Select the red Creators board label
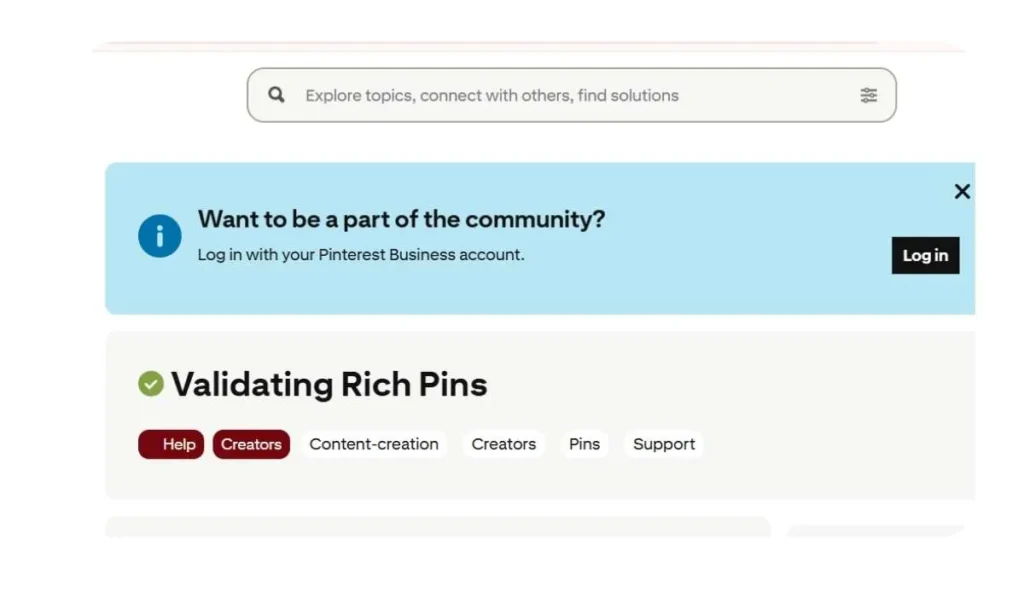 pos(251,444)
